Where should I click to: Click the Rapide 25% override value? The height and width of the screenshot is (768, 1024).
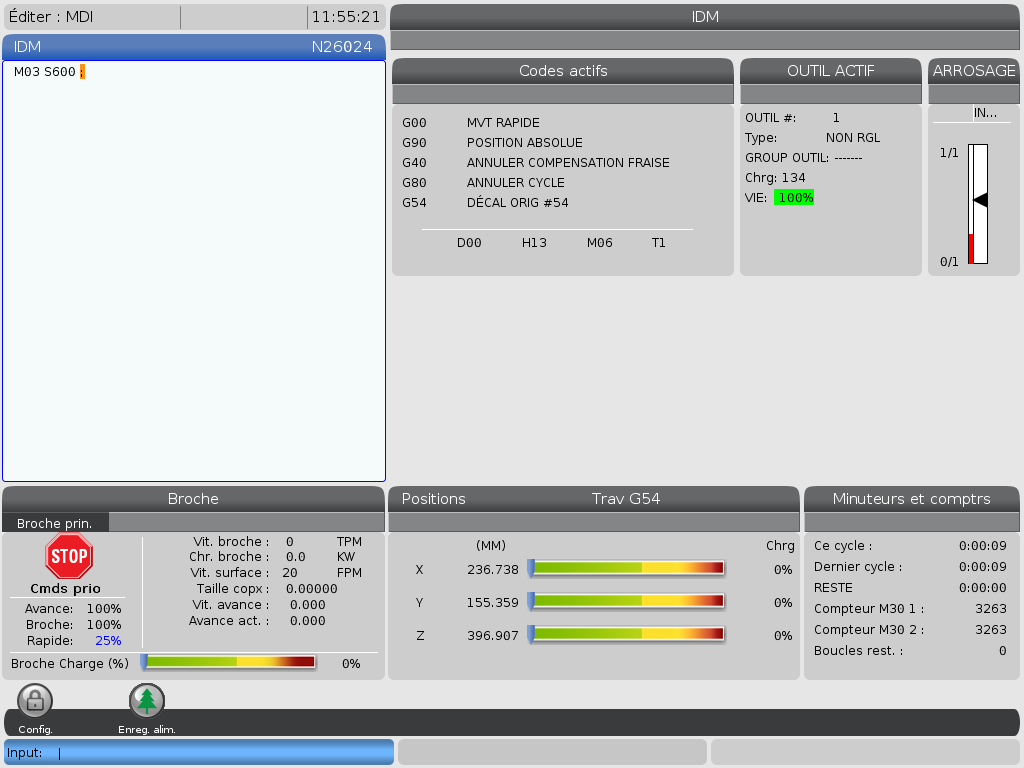(x=108, y=641)
